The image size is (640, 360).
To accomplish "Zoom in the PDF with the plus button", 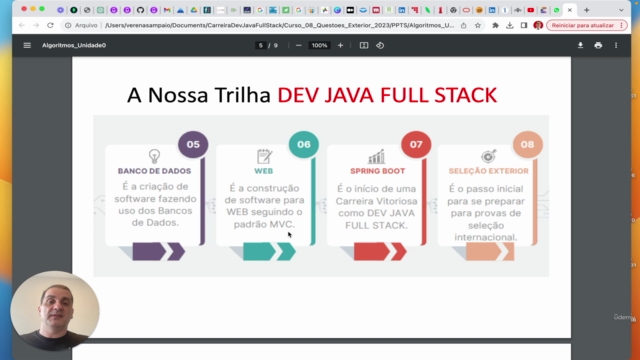I will (x=340, y=45).
